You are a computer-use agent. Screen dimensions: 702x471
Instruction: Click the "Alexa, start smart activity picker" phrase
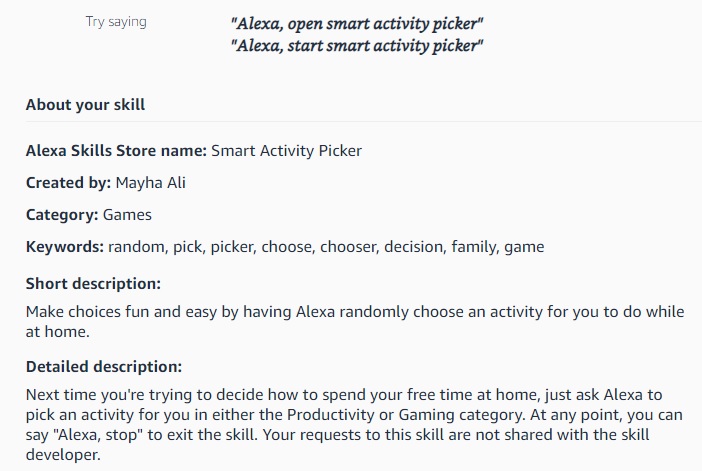(357, 45)
